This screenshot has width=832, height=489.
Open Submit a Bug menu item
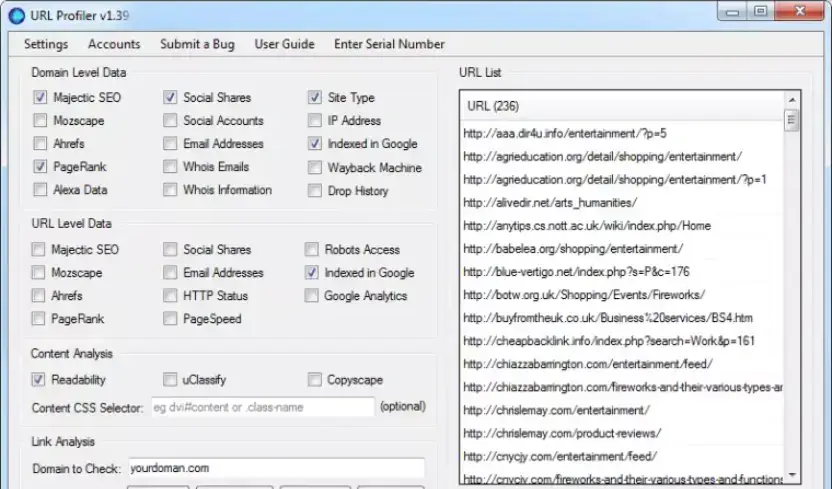click(x=197, y=44)
